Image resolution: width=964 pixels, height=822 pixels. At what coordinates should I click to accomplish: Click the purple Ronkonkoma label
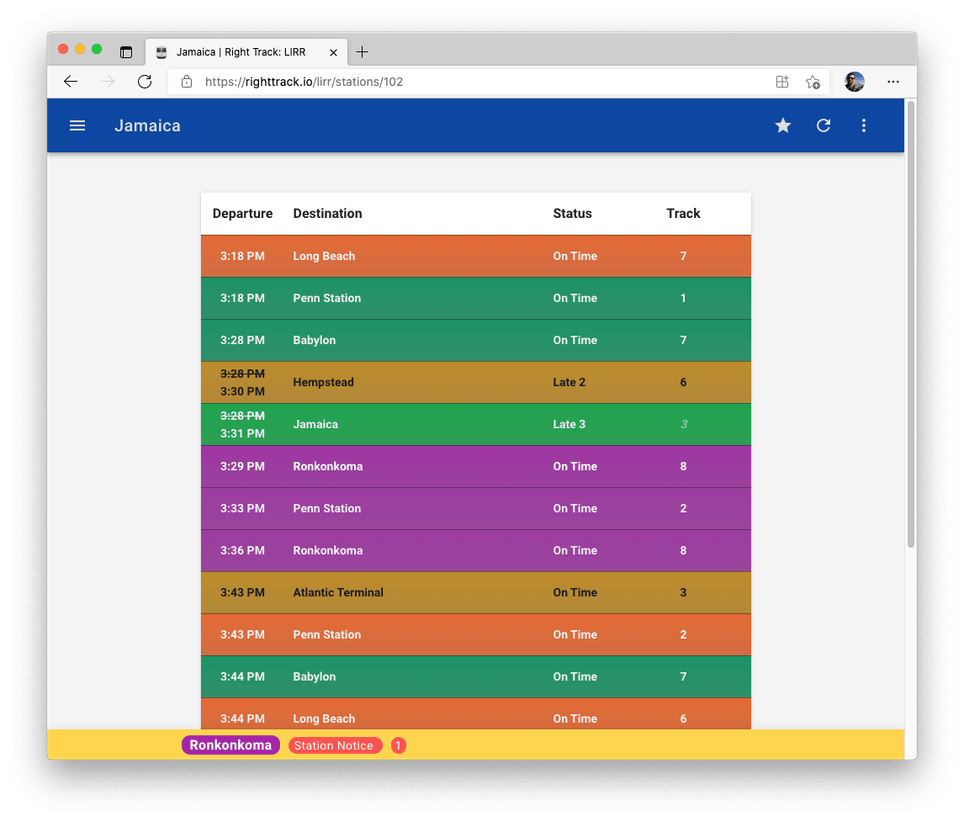click(x=230, y=745)
